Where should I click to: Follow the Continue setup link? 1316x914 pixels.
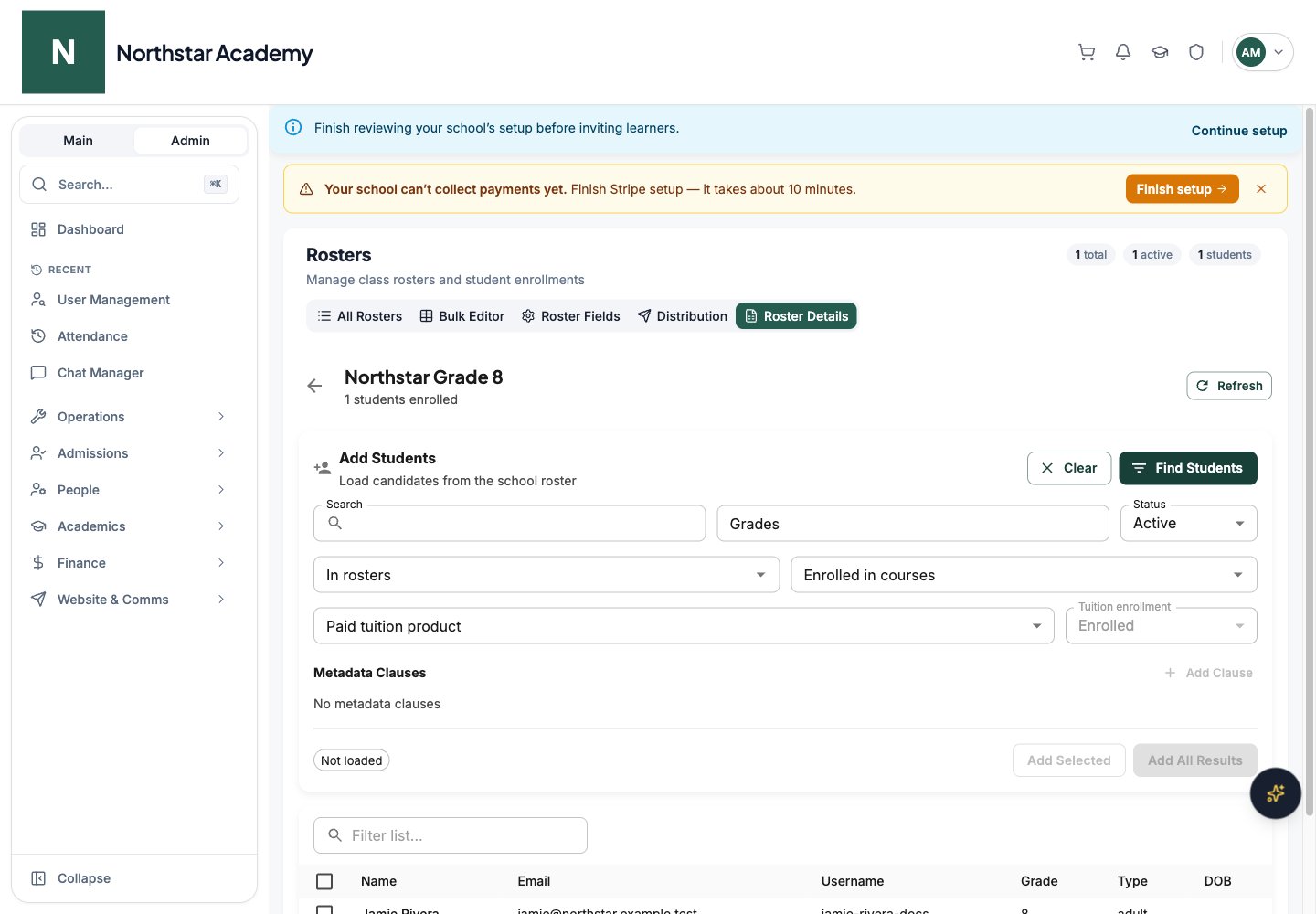pos(1239,131)
